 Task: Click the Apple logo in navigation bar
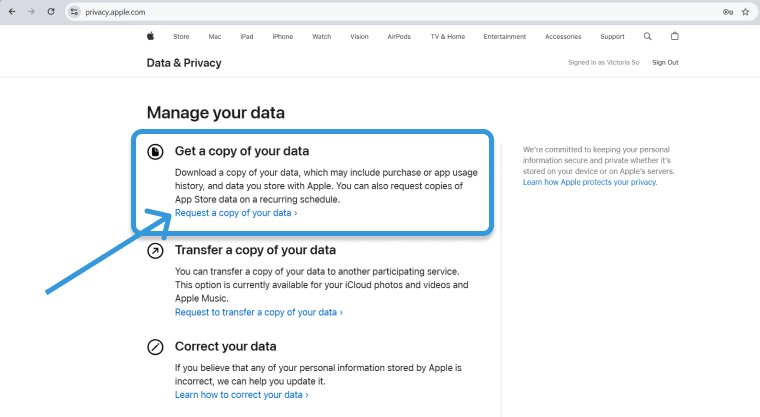point(151,36)
